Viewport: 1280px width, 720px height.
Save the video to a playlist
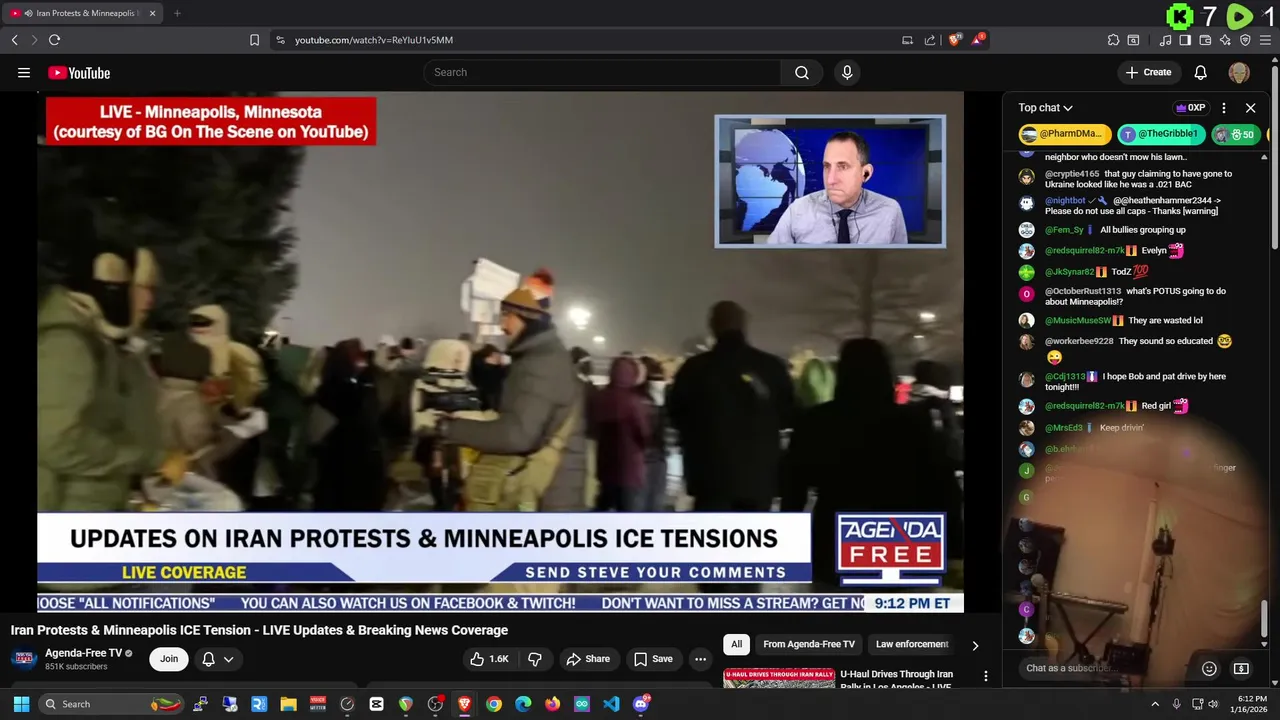653,659
